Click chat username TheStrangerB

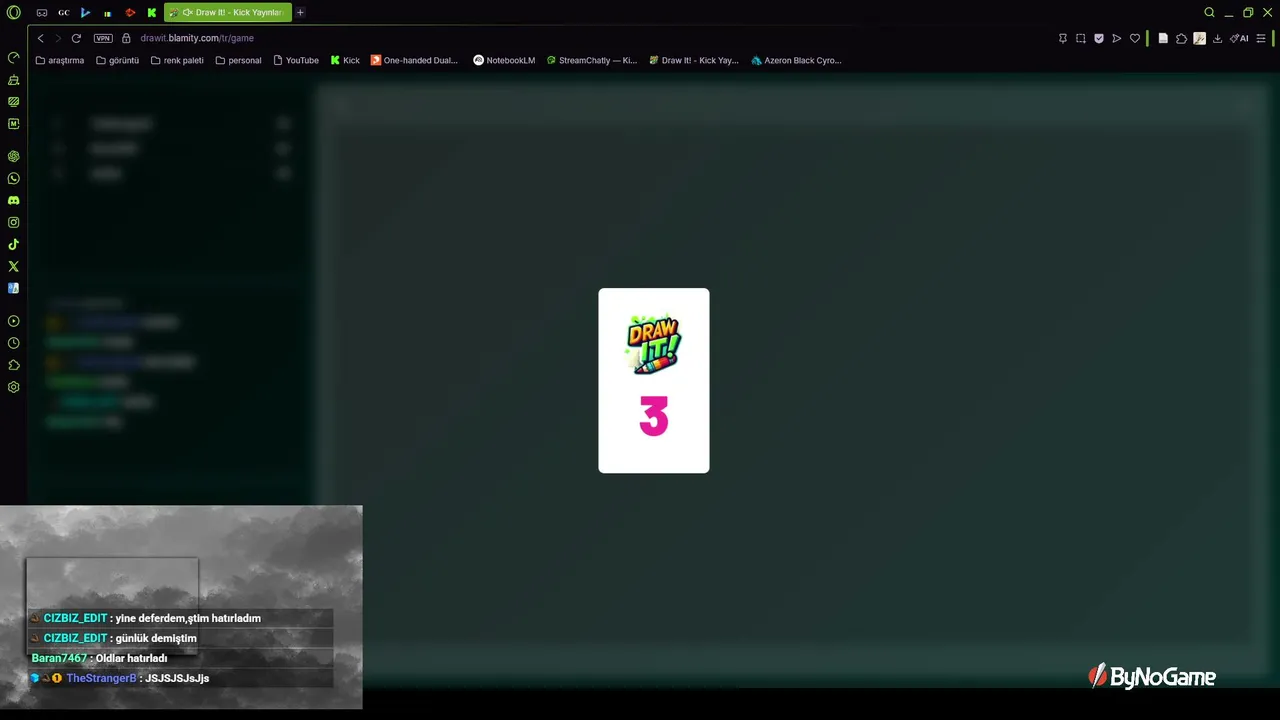[101, 678]
